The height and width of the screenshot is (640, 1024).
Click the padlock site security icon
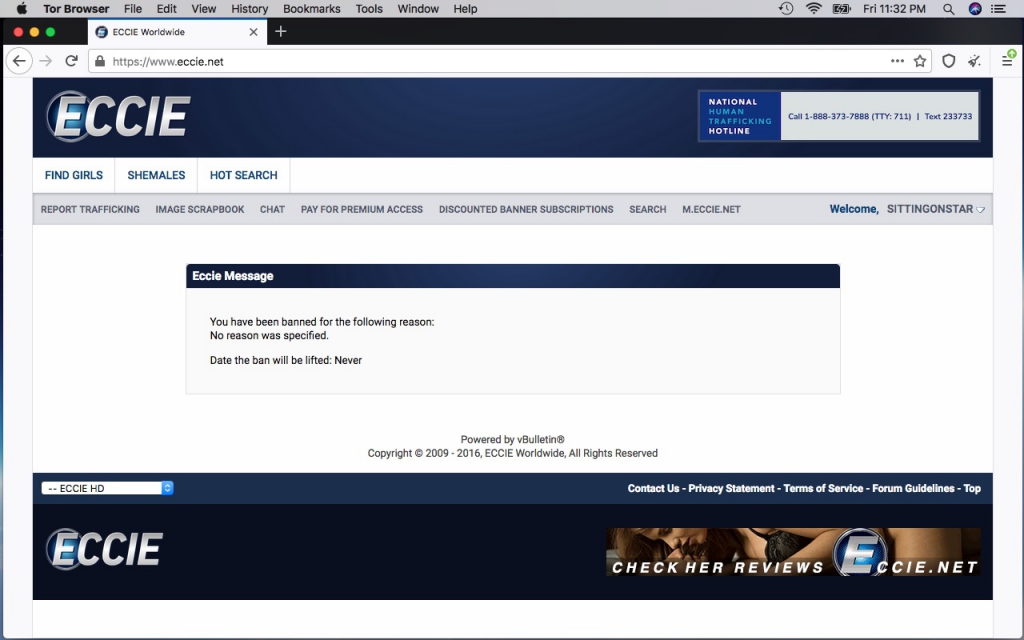point(99,61)
